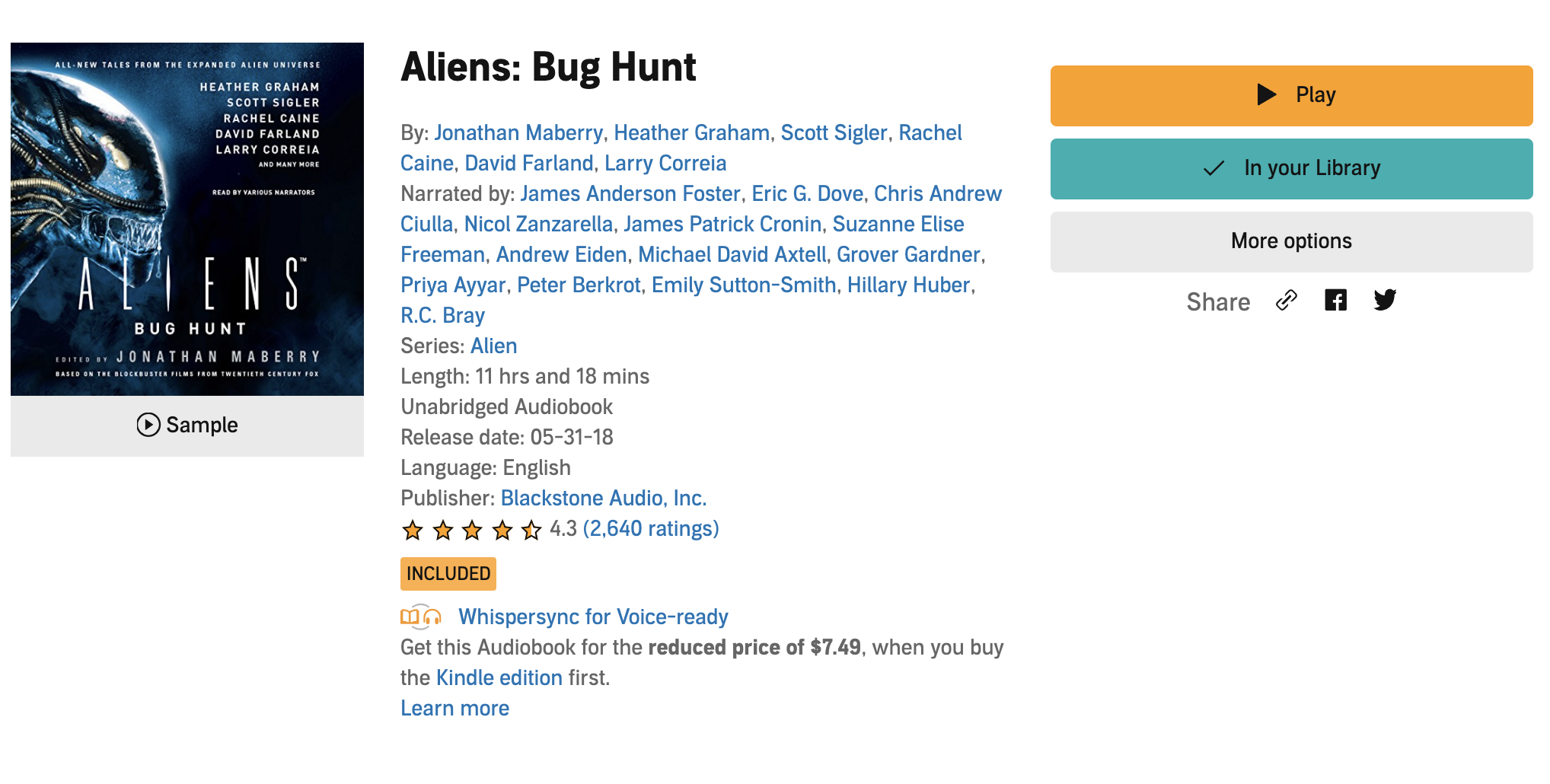
Task: Open author Jonathan Maberry's page
Action: 518,133
